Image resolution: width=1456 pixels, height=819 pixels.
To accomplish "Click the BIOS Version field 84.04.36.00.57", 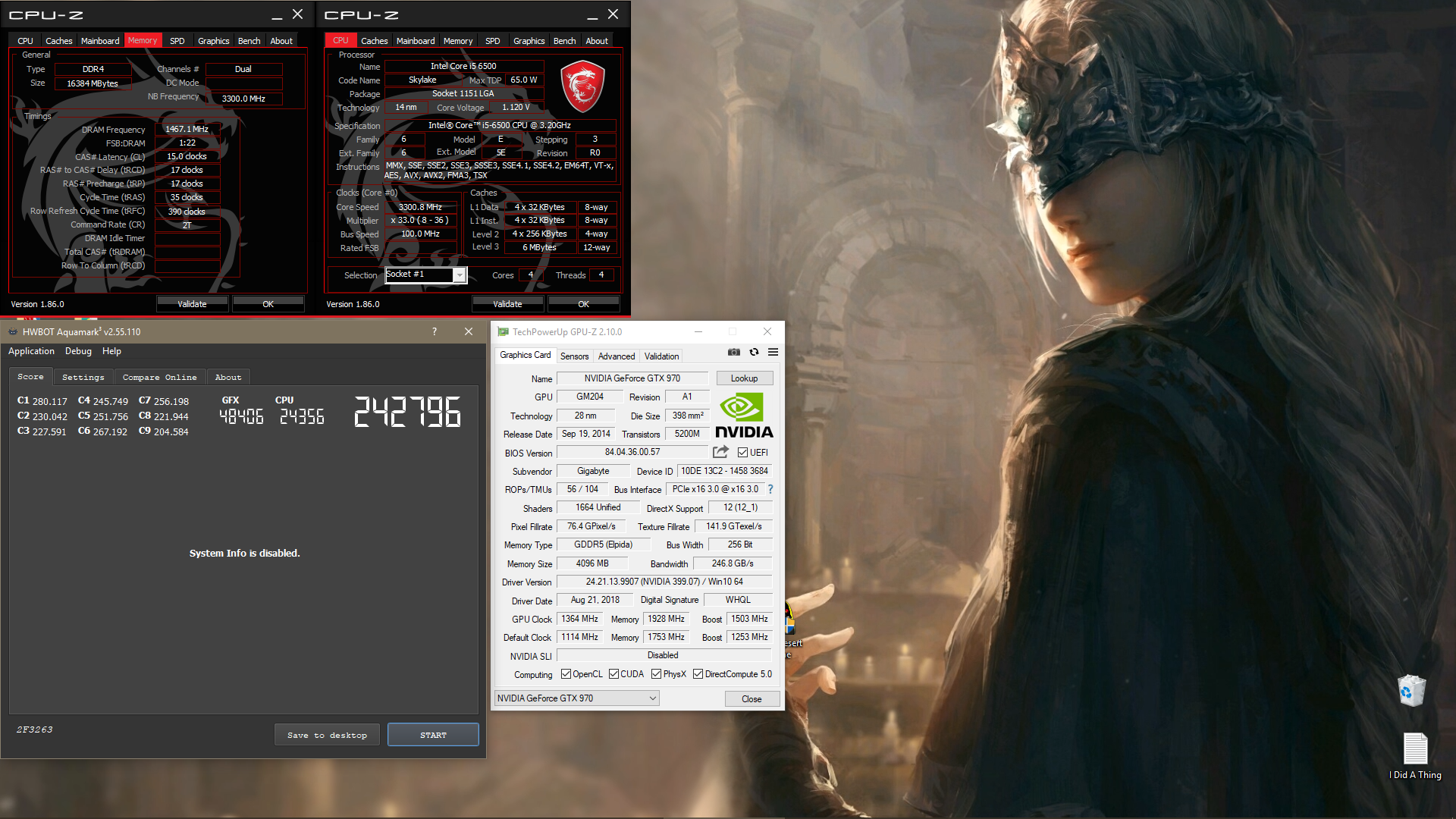I will pyautogui.click(x=632, y=452).
